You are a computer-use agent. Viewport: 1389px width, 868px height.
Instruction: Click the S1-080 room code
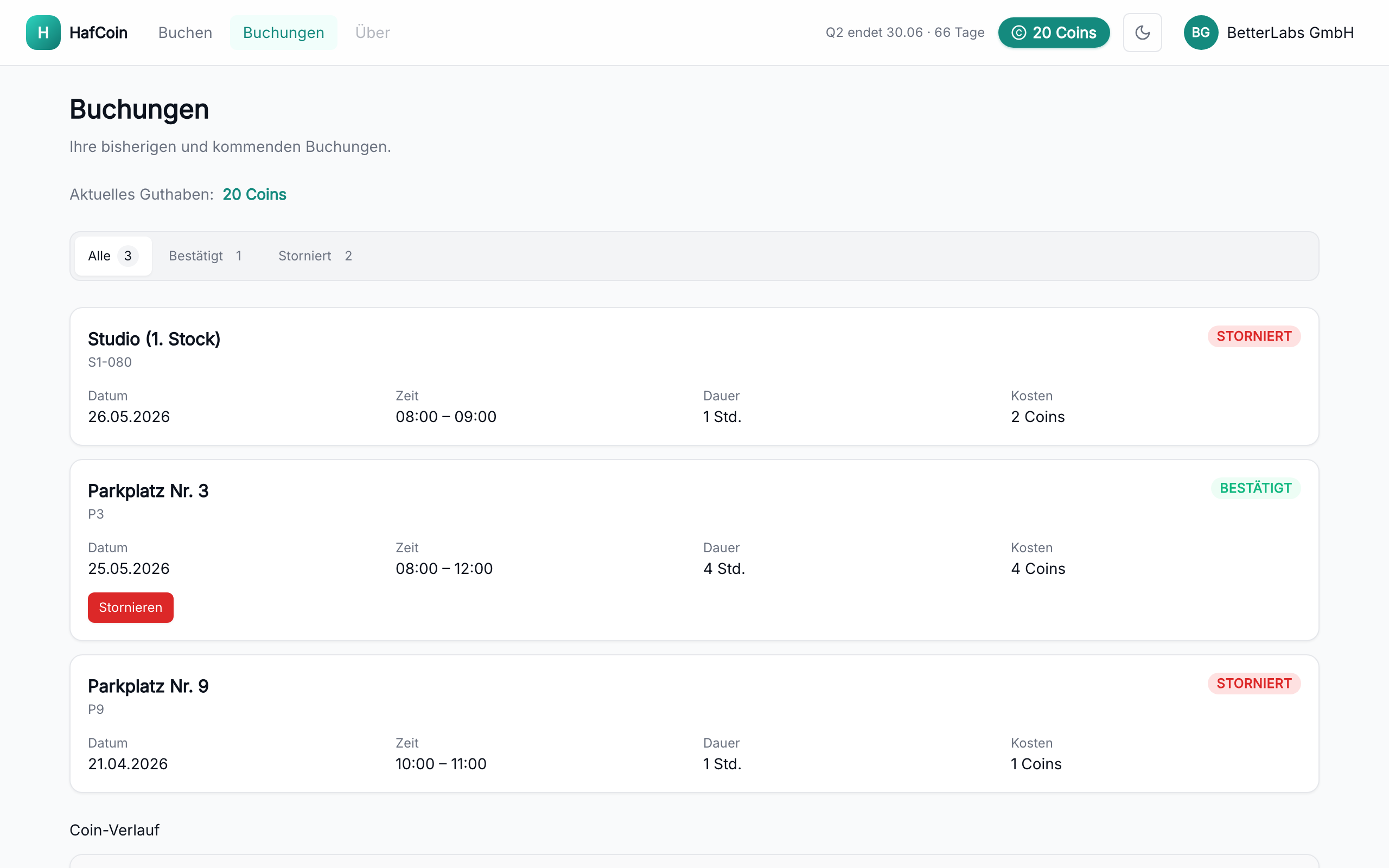[x=110, y=362]
